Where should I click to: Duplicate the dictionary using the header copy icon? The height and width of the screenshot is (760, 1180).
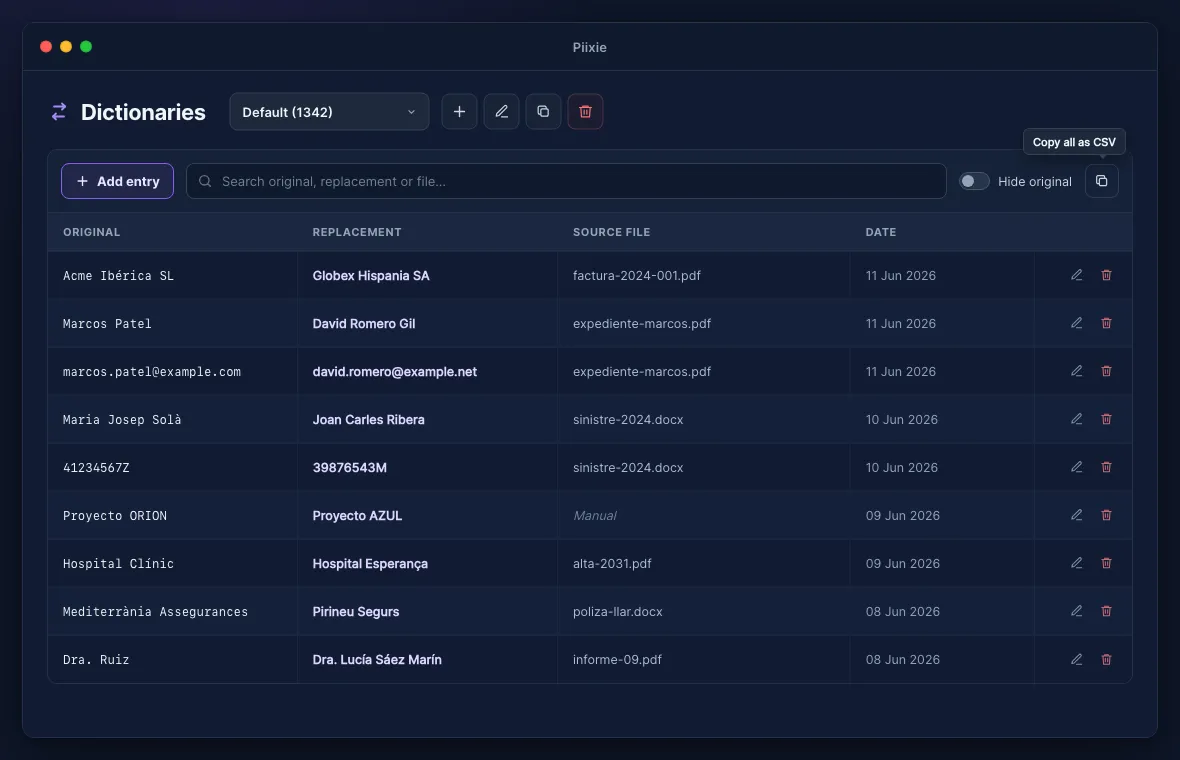pyautogui.click(x=543, y=111)
